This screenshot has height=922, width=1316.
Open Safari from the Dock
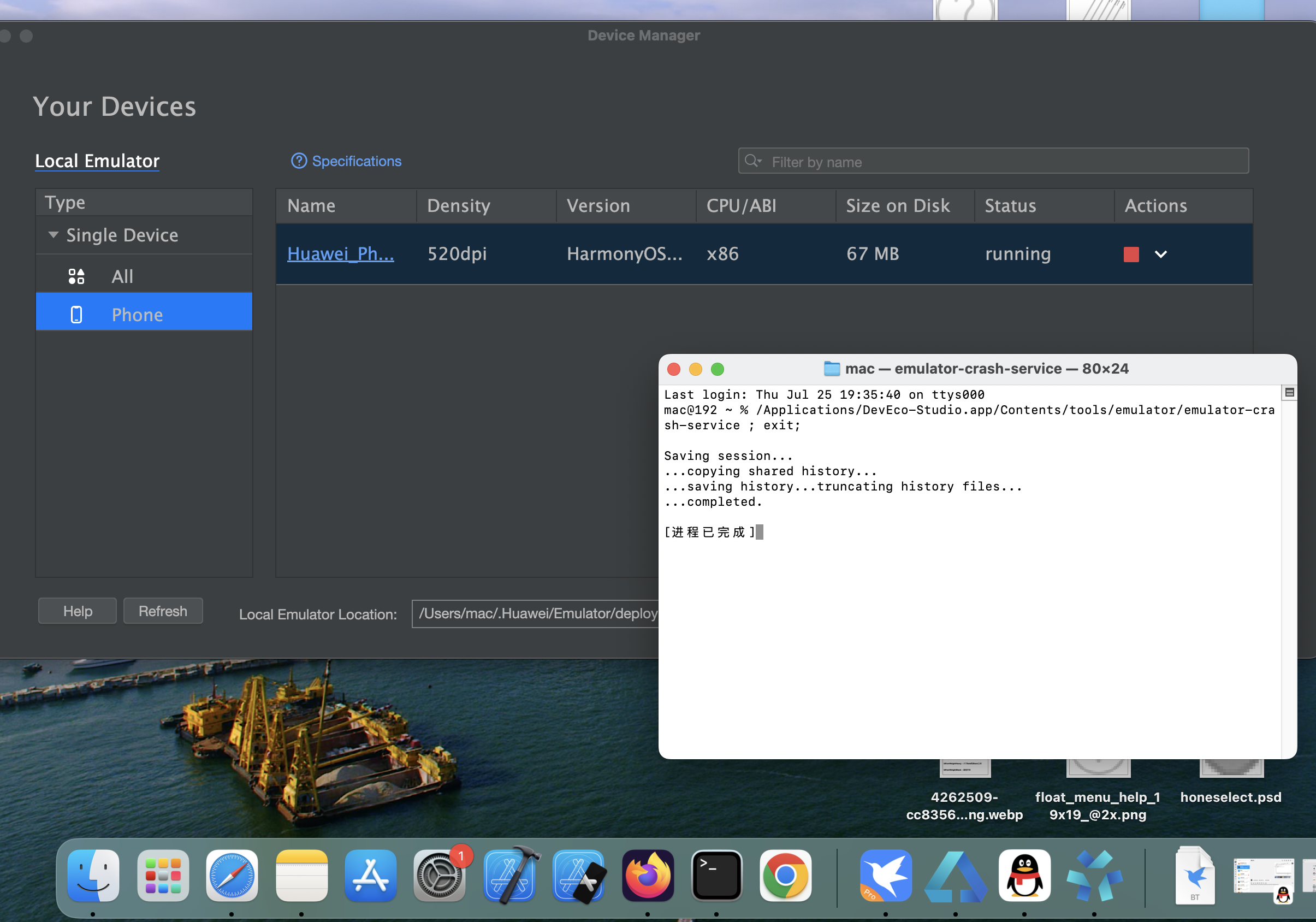point(232,875)
